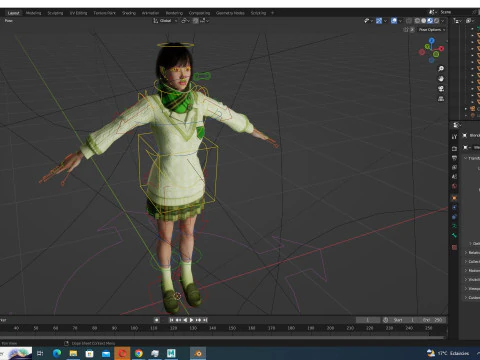The height and width of the screenshot is (360, 480).
Task: Click the red X axis on navigation gizmo
Action: pos(441,49)
